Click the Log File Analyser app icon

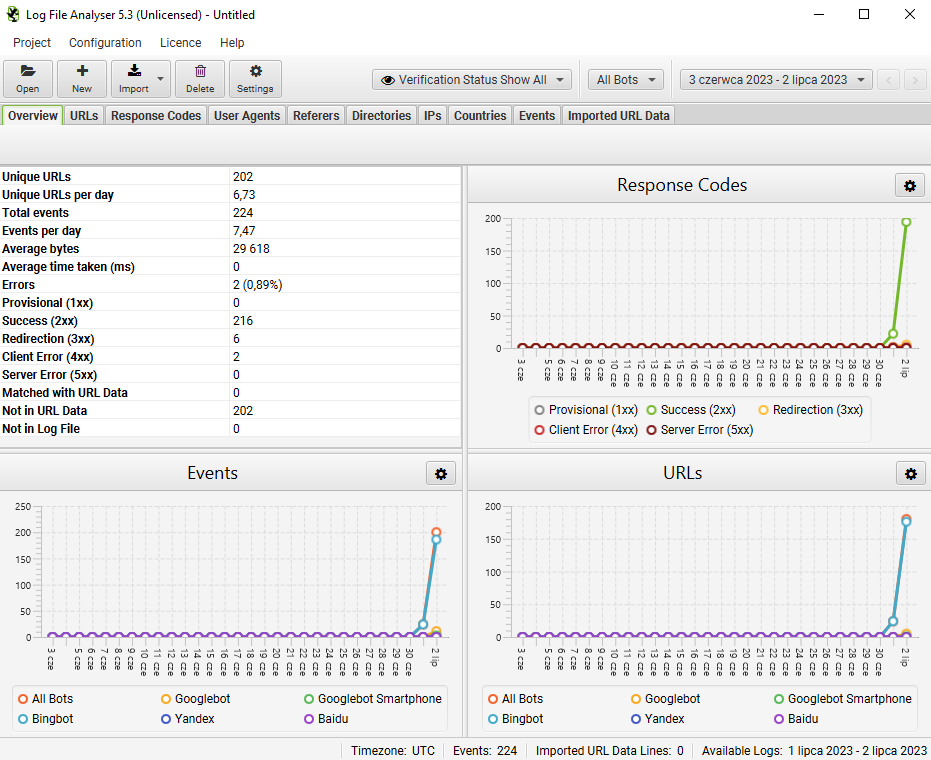point(12,14)
